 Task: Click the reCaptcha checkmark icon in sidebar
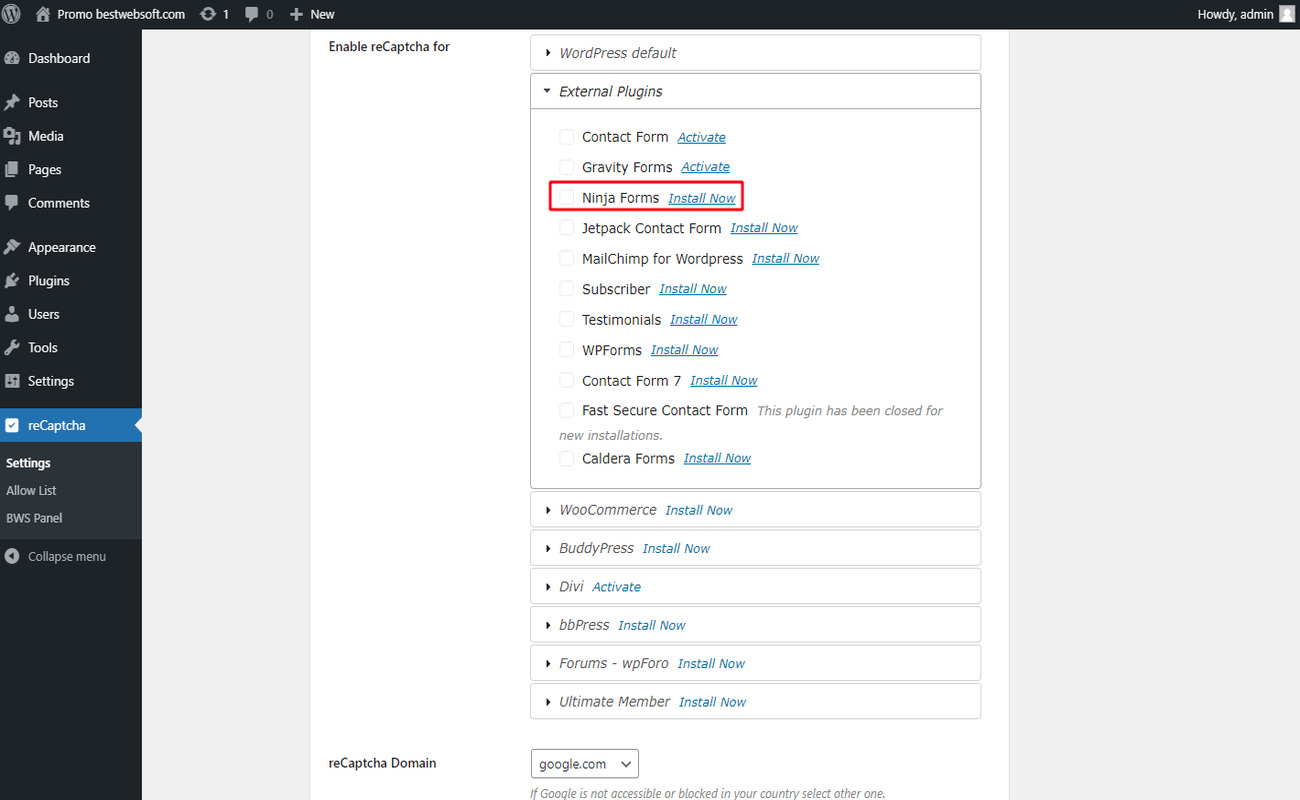[x=12, y=425]
